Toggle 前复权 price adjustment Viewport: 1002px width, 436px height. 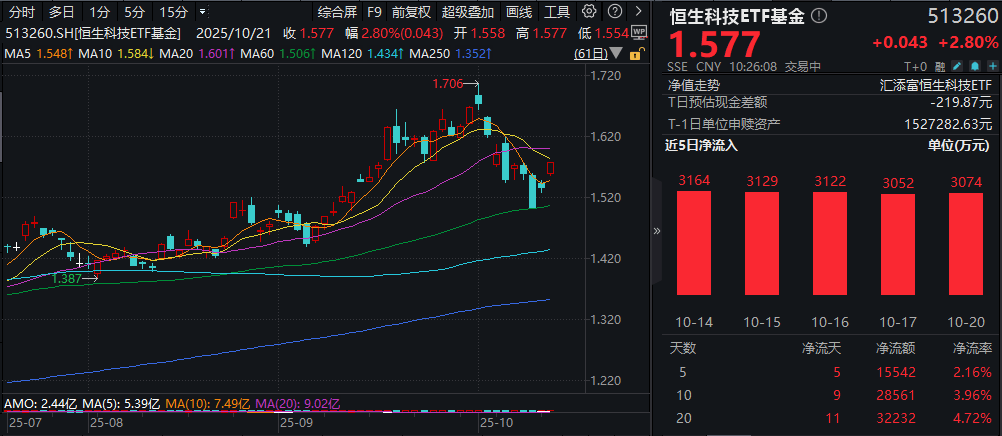click(x=411, y=12)
